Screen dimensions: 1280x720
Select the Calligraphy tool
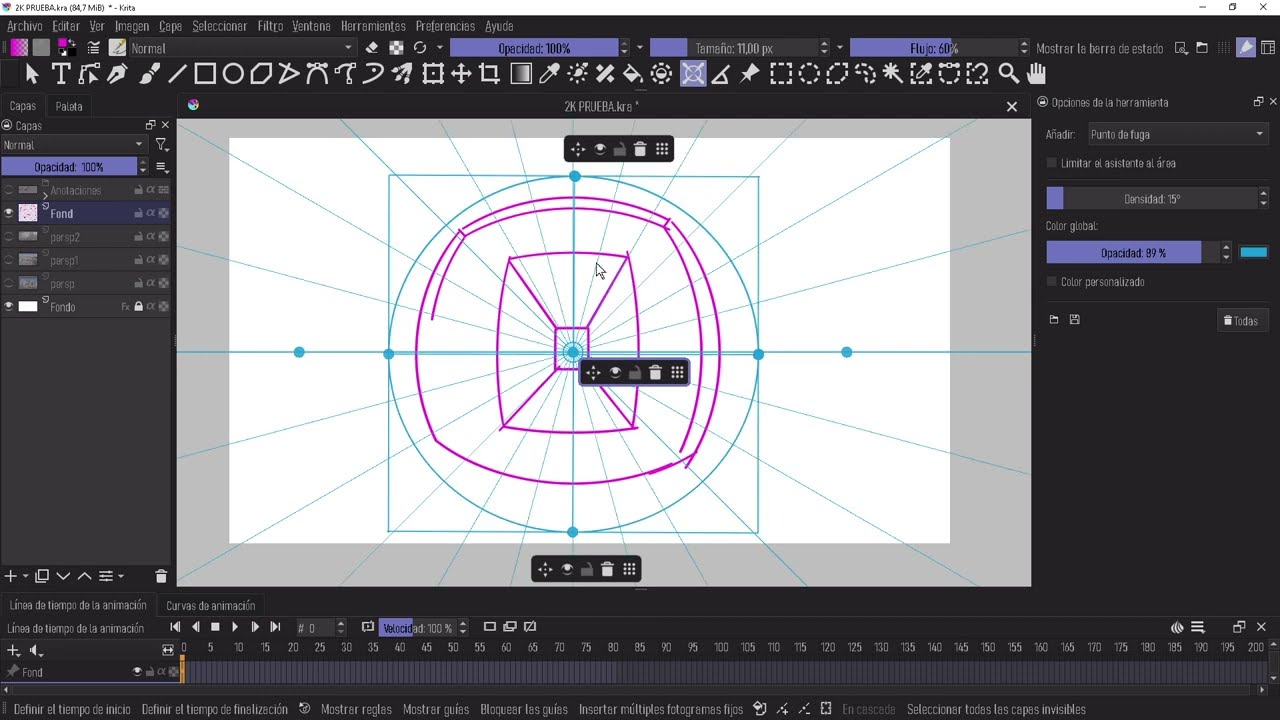tap(119, 73)
